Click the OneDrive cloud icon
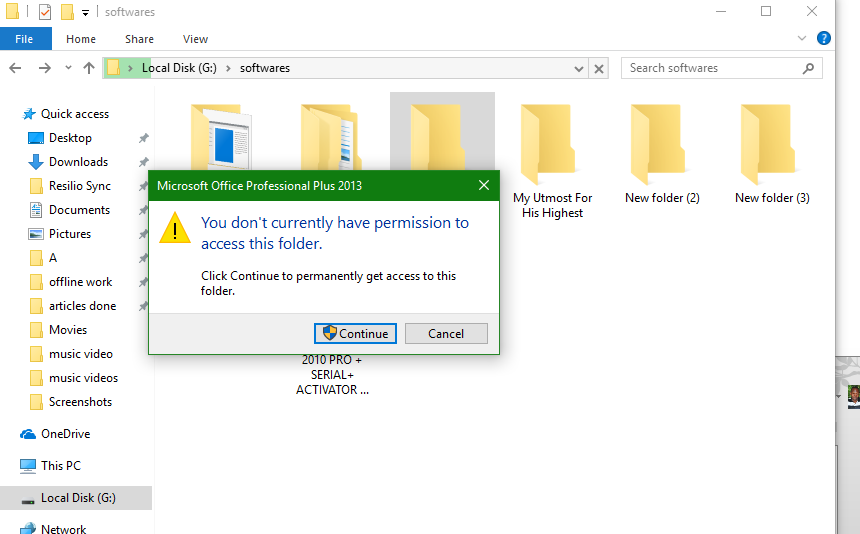Viewport: 860px width, 534px height. (x=28, y=434)
